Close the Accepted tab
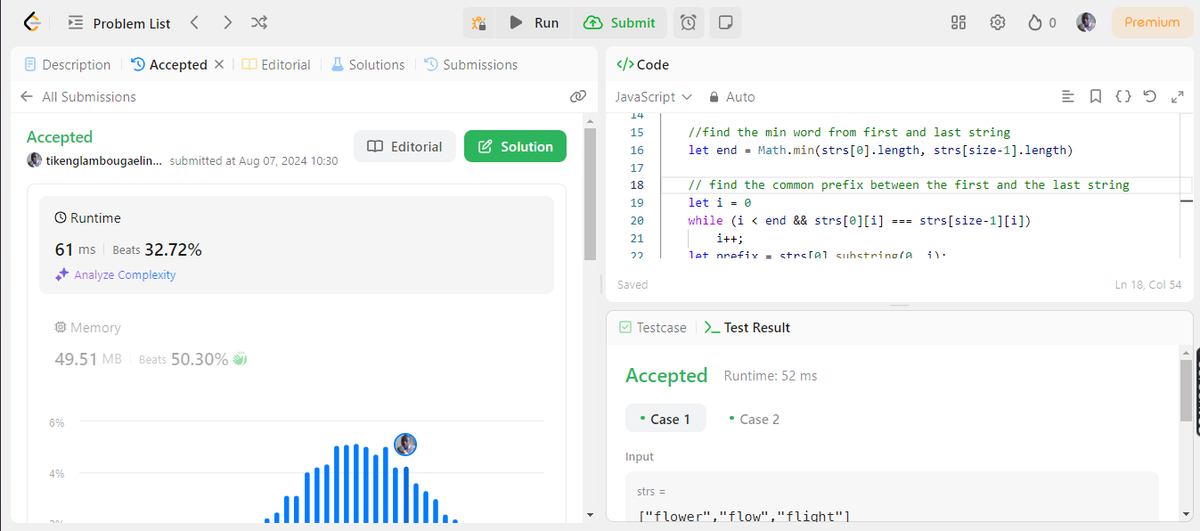The image size is (1200, 531). 220,64
